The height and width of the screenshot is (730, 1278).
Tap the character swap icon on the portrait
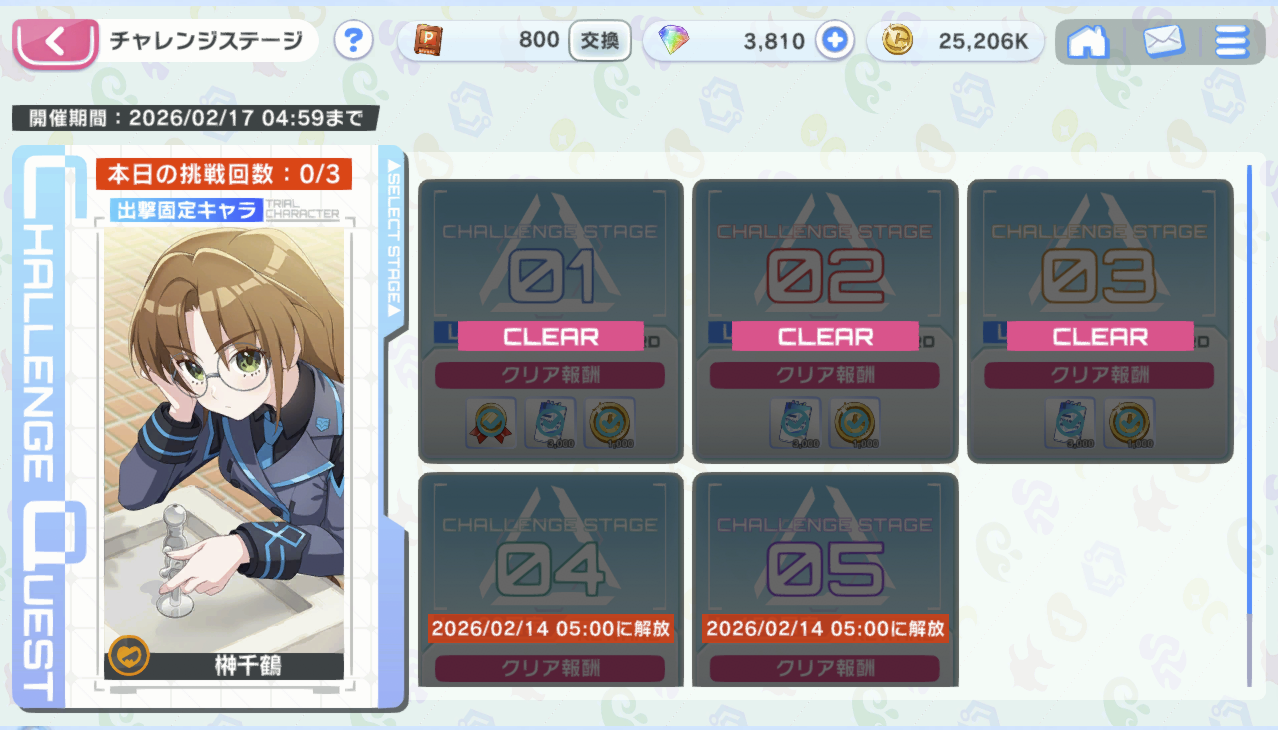tap(129, 655)
